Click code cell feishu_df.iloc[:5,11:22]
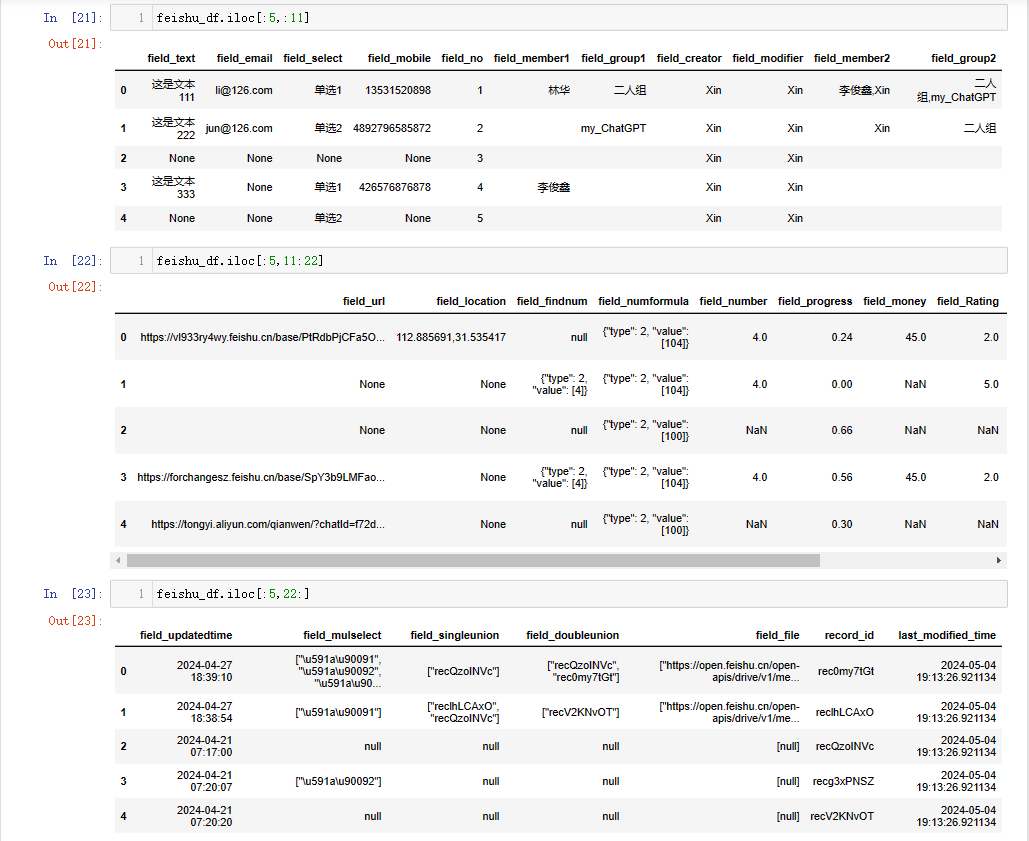 pos(558,260)
